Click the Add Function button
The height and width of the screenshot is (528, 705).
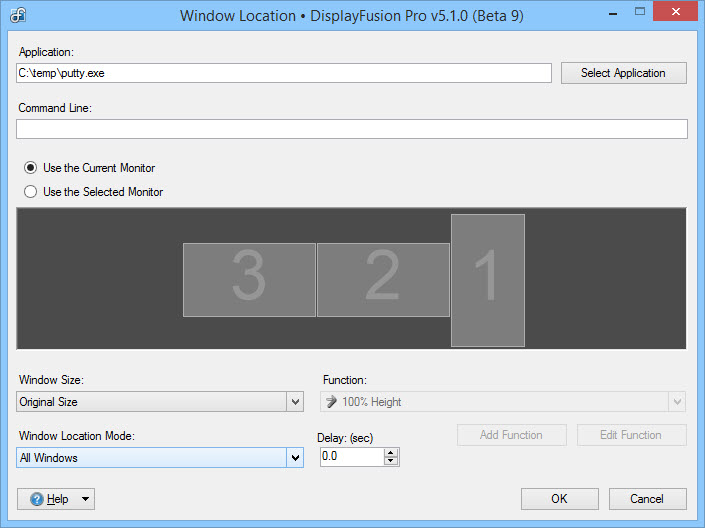[x=512, y=435]
